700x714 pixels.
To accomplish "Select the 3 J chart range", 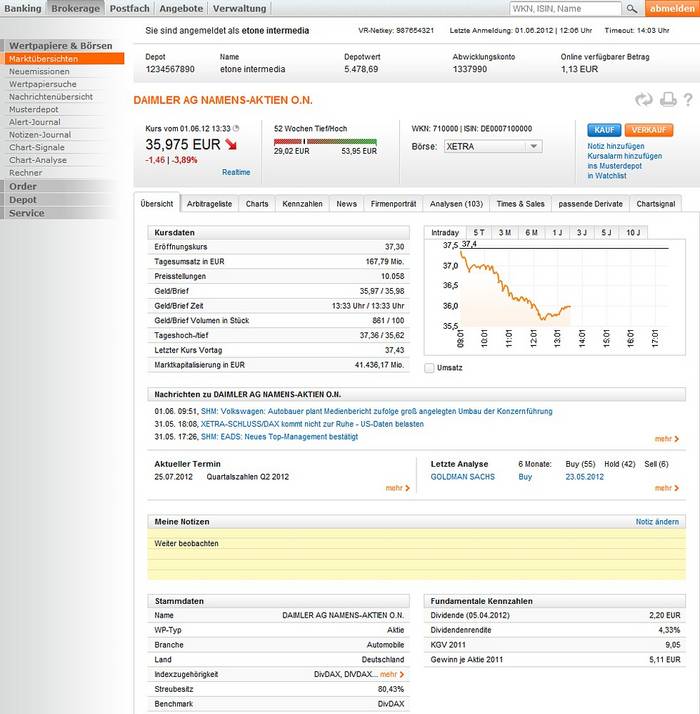I will (582, 233).
